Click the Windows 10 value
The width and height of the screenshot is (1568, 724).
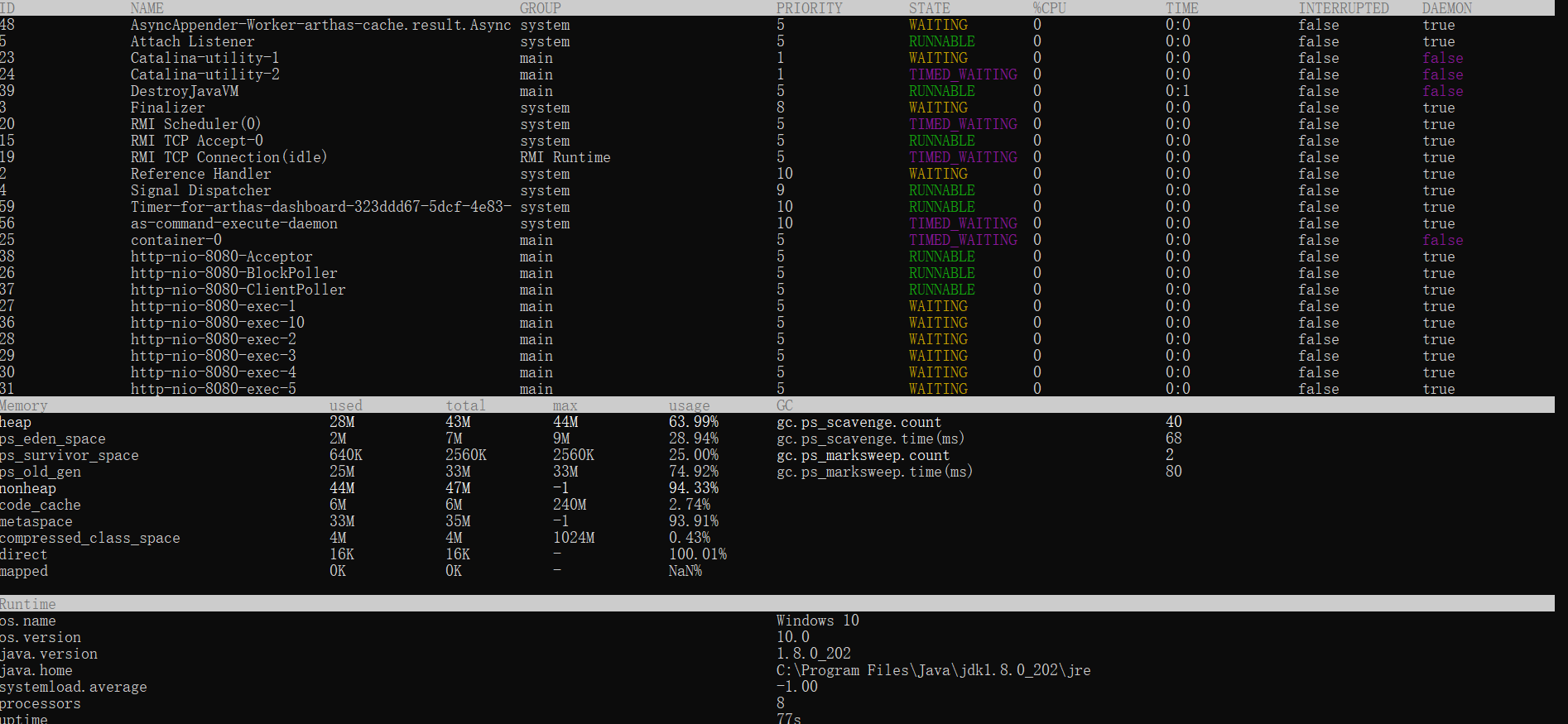click(x=818, y=621)
